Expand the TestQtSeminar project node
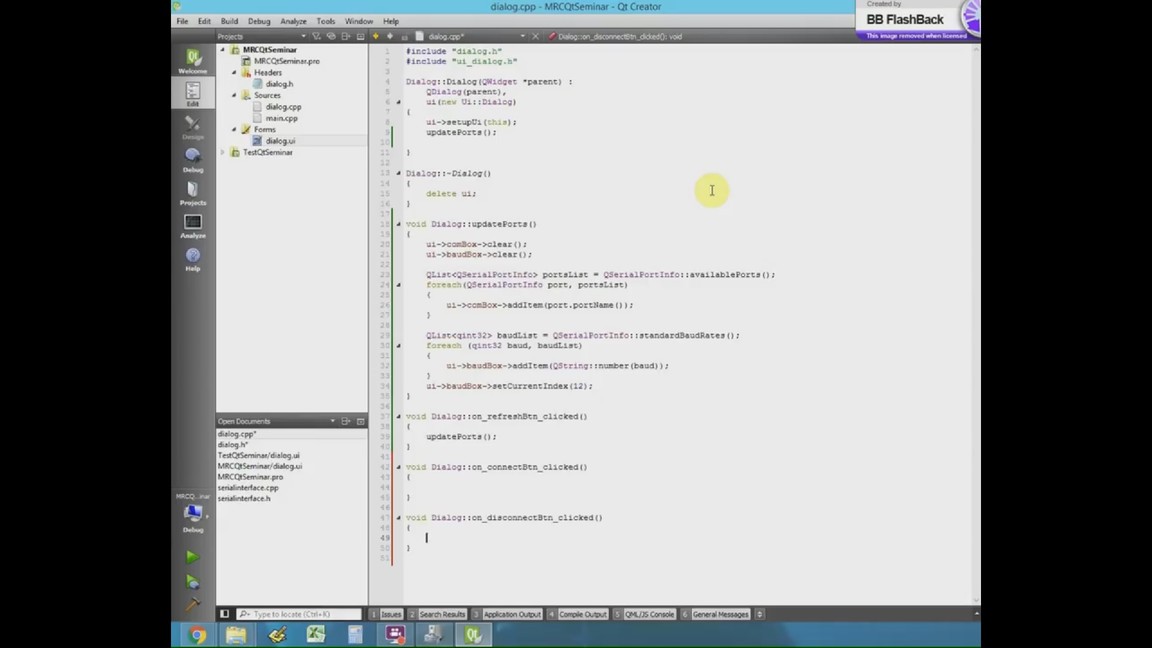This screenshot has width=1152, height=648. point(223,153)
